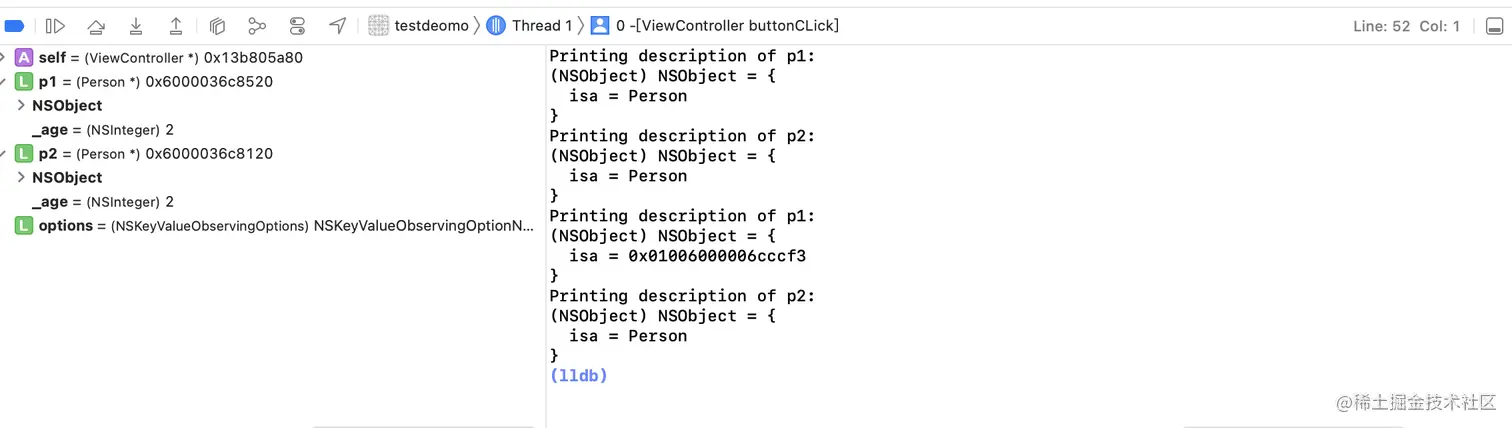Click the Line 52 Col 1 indicator

pyautogui.click(x=1406, y=26)
